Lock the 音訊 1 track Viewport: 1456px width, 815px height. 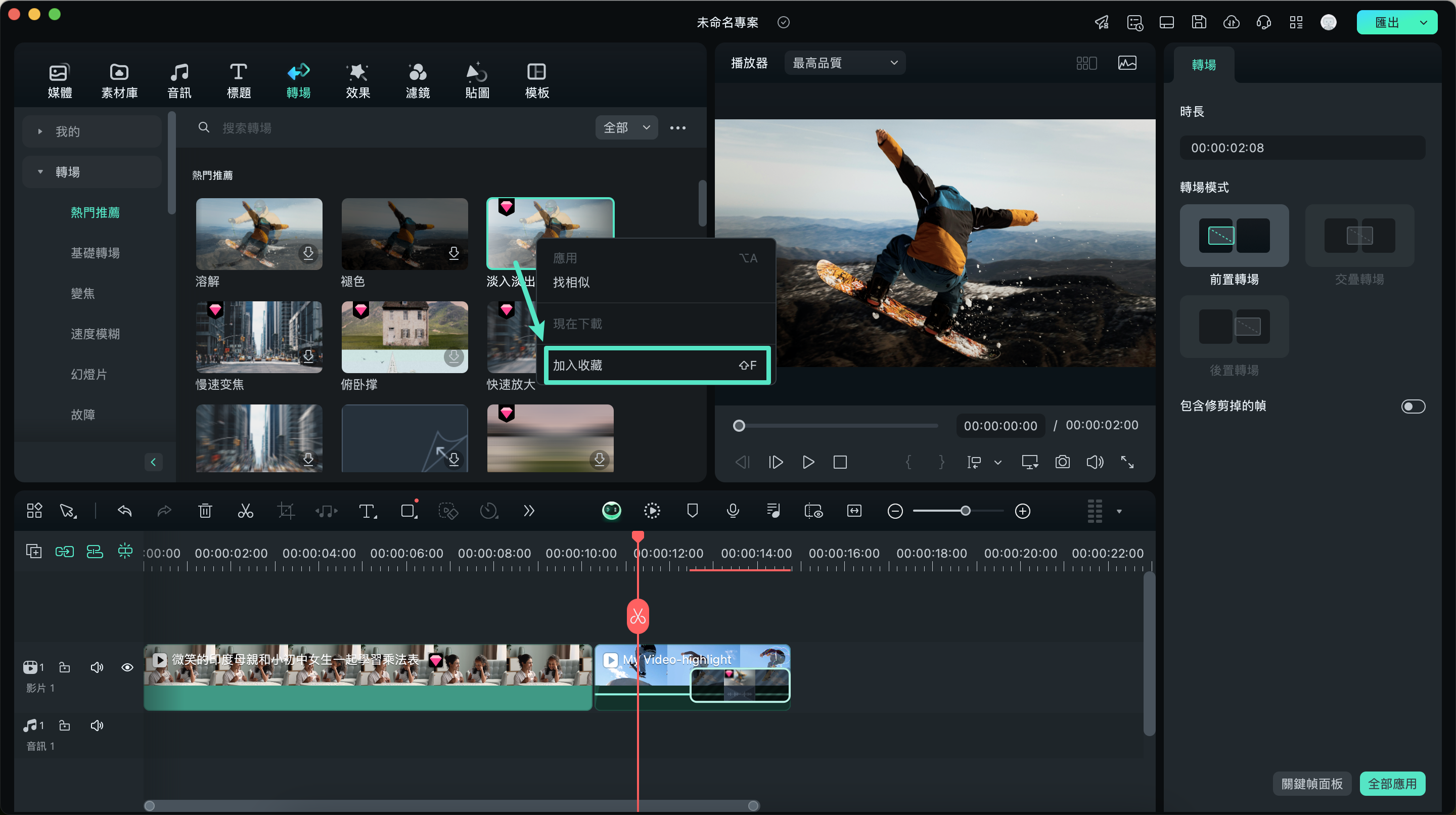(65, 726)
